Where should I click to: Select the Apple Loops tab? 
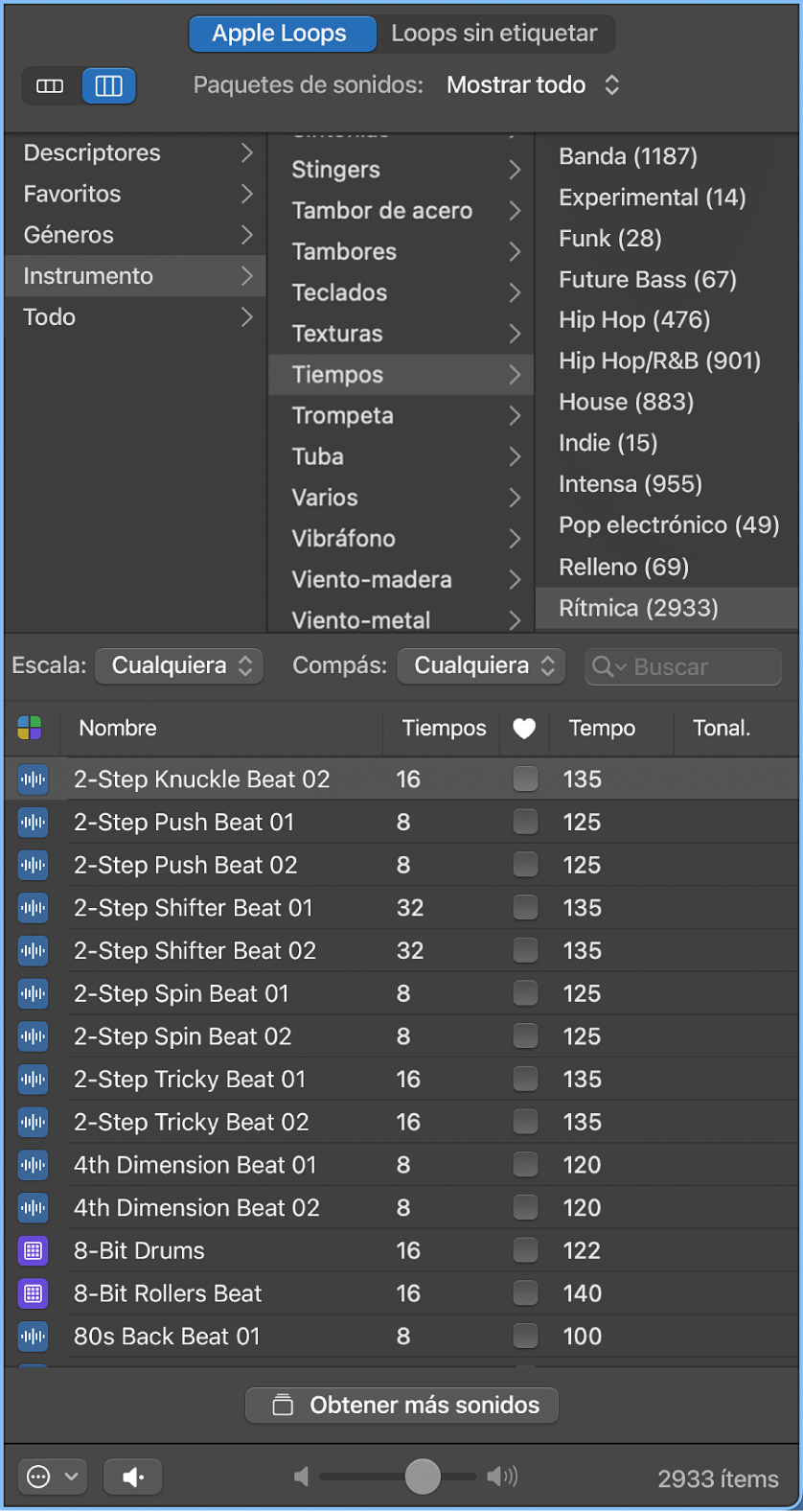(279, 34)
